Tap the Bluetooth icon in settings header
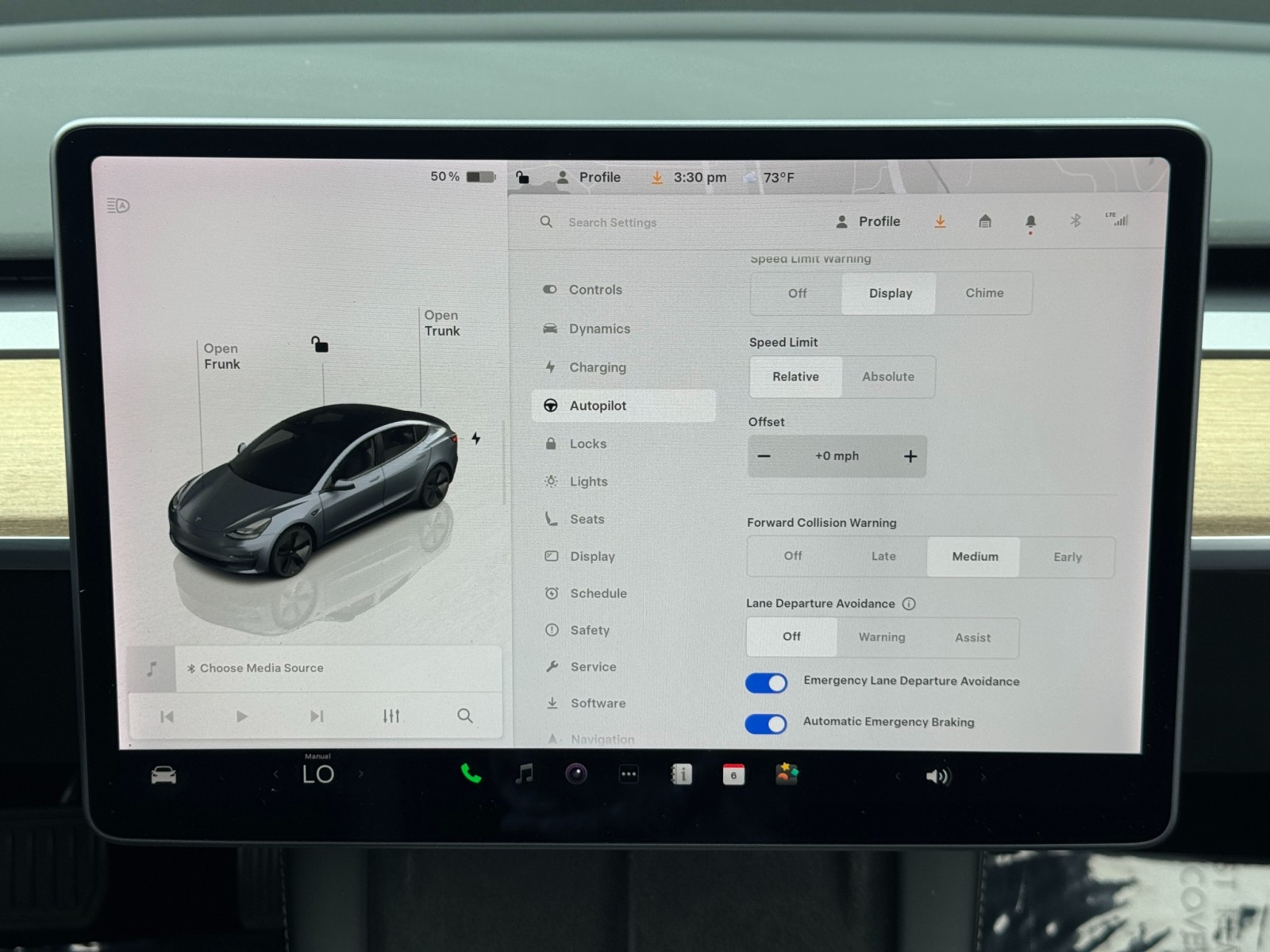Image resolution: width=1270 pixels, height=952 pixels. [1076, 221]
